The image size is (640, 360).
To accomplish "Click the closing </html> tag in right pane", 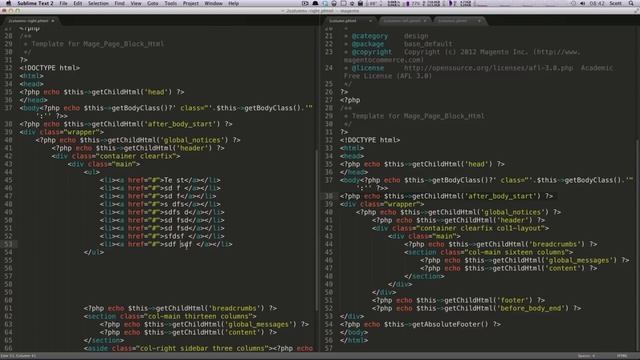I will coord(354,340).
